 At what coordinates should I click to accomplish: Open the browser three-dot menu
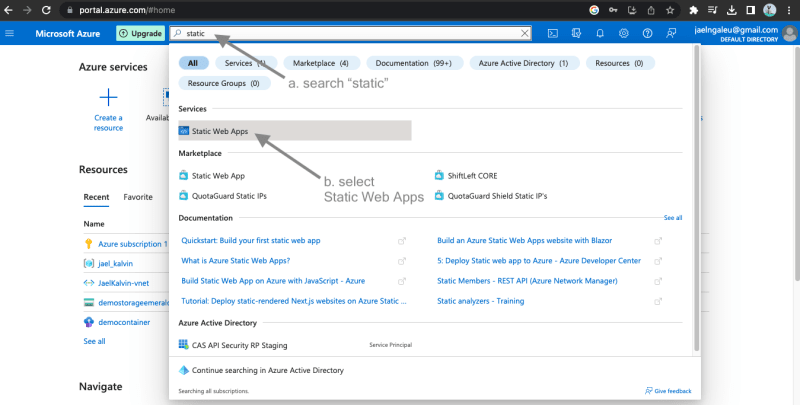point(789,10)
